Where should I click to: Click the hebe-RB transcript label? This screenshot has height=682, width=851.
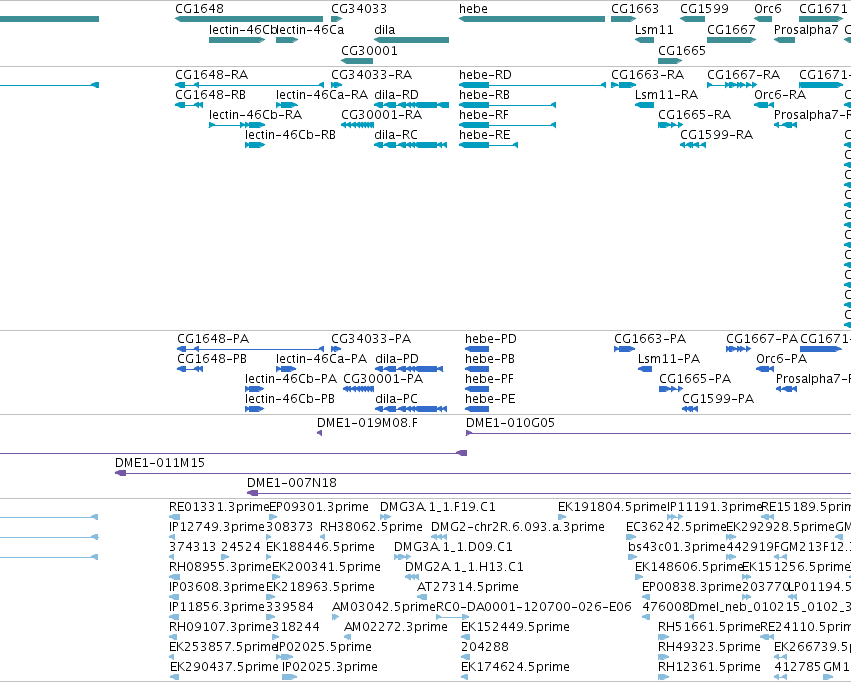(484, 94)
